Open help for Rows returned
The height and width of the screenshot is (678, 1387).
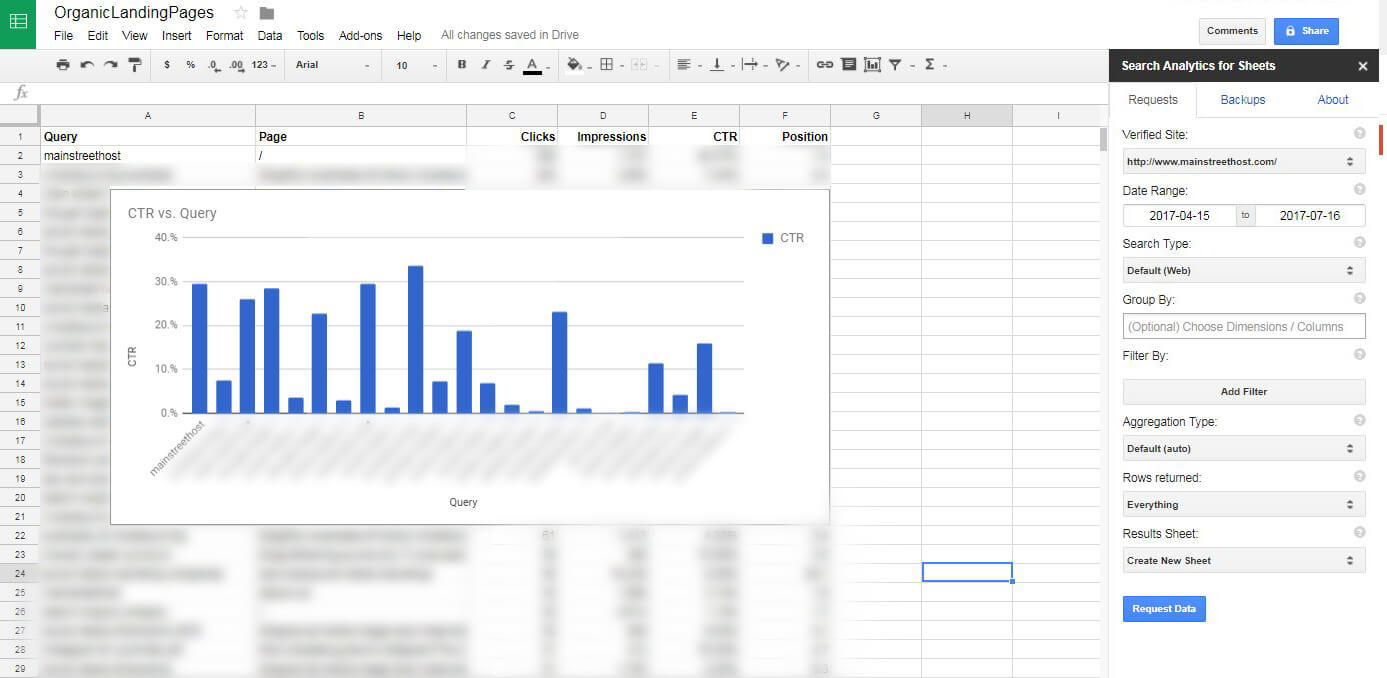tap(1359, 477)
